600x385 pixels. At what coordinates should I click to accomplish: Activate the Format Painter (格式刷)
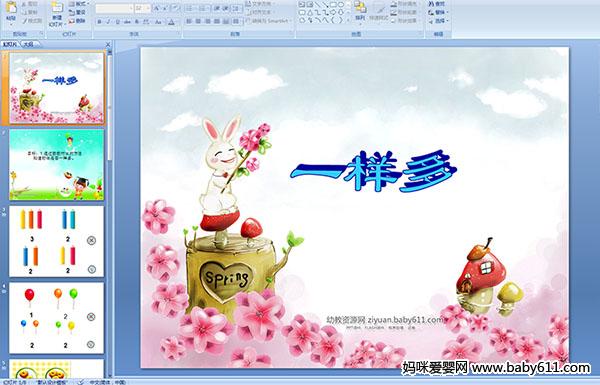pyautogui.click(x=32, y=21)
